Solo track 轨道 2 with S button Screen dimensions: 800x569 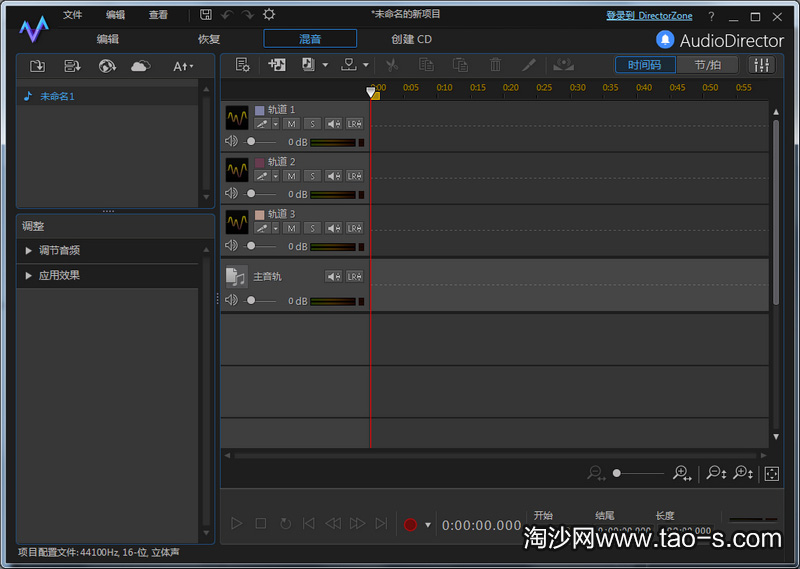click(x=312, y=176)
